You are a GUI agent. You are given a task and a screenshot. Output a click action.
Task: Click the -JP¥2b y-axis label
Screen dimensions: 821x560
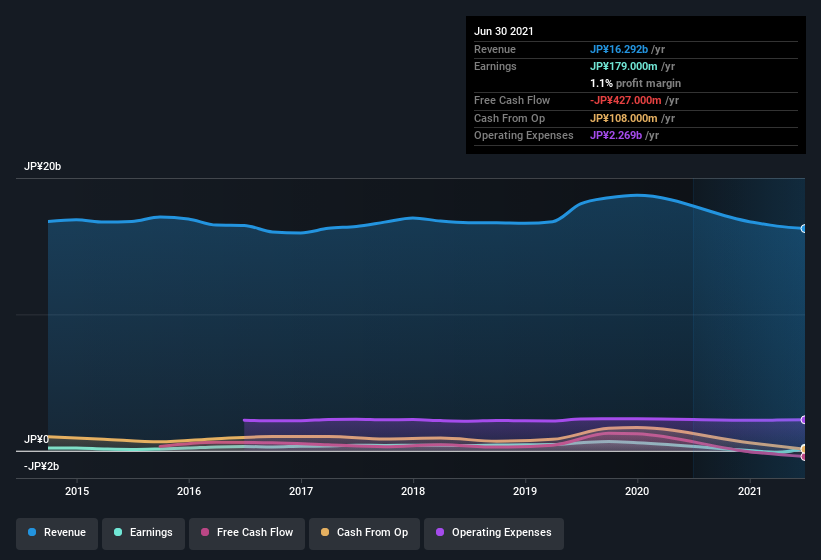click(41, 466)
